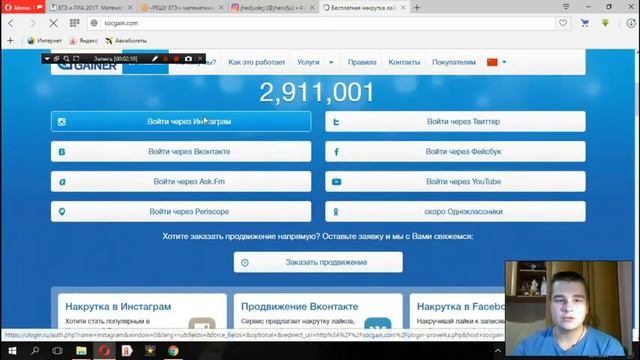Switch to the ЕГЭ и ГИА 2017 tab
The width and height of the screenshot is (640, 360).
pyautogui.click(x=91, y=7)
